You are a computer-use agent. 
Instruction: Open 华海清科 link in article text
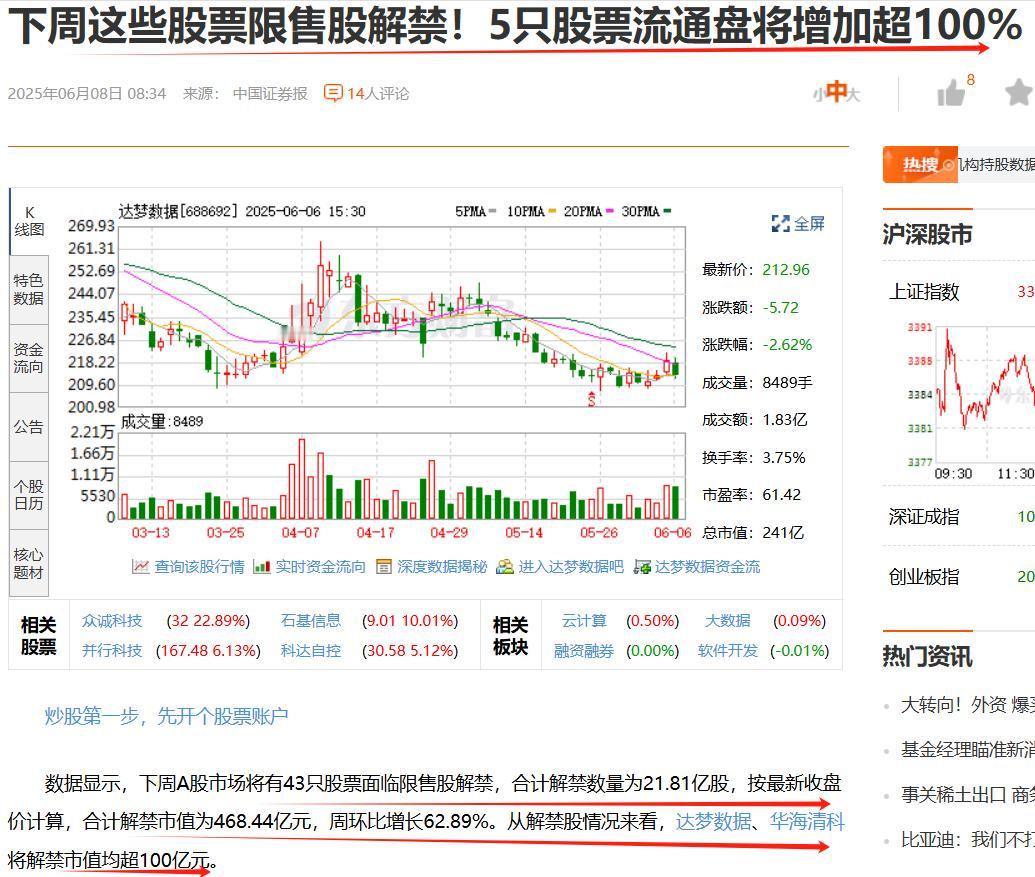(x=807, y=822)
